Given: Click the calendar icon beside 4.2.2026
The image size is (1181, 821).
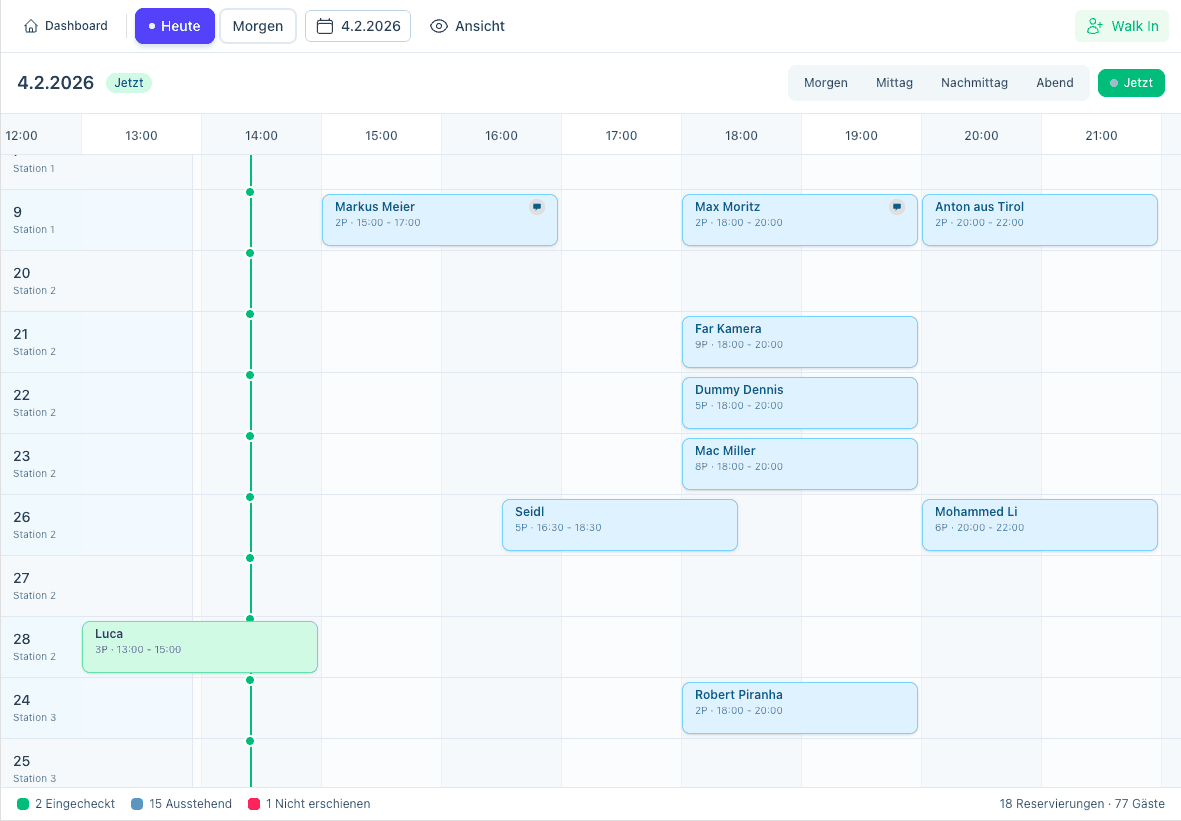Looking at the screenshot, I should 324,26.
